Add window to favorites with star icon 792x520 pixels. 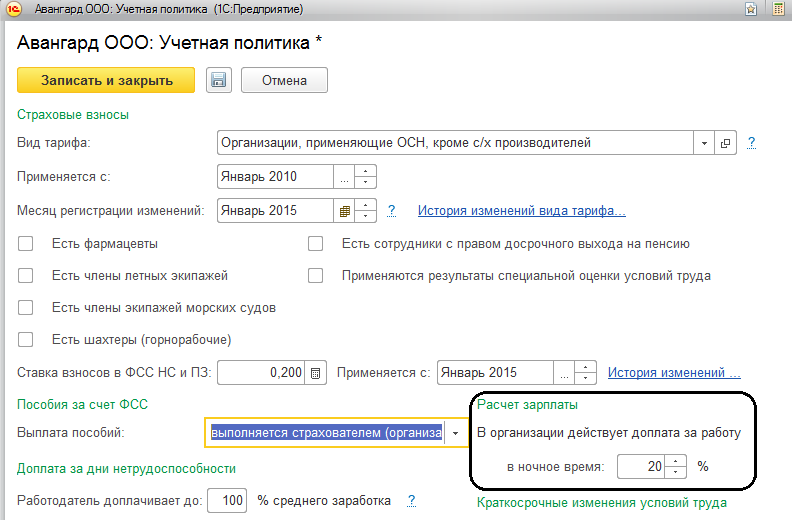(749, 9)
